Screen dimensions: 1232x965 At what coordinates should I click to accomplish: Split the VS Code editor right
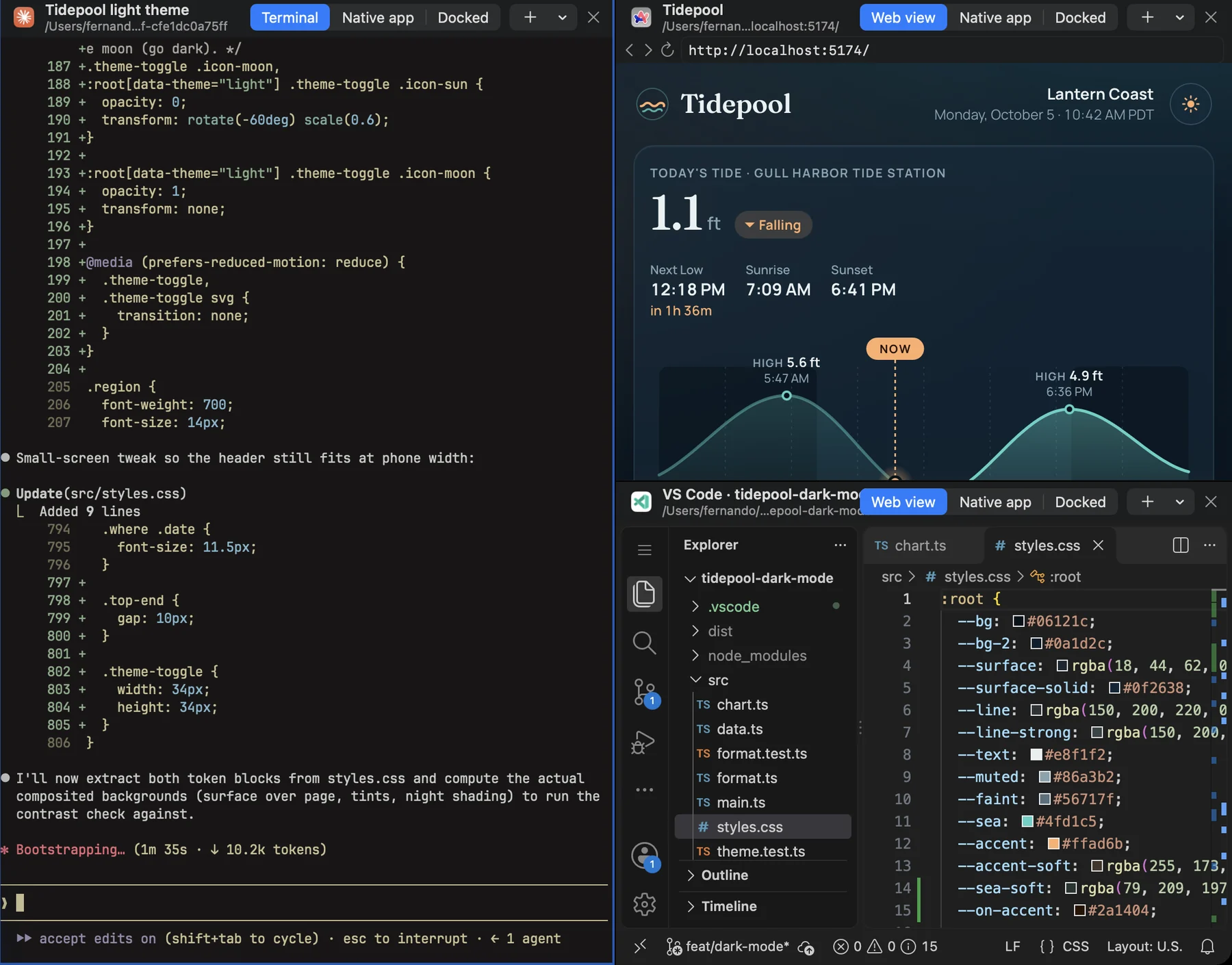click(x=1181, y=545)
